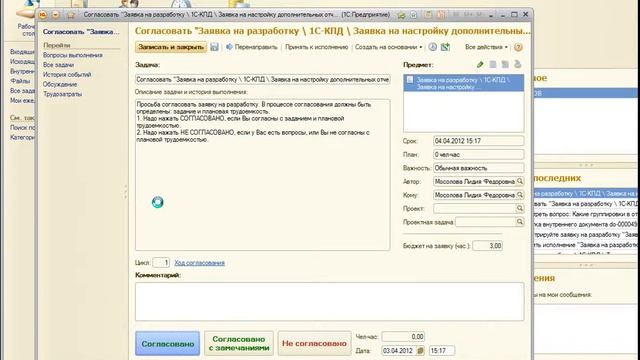Click Принять к исполнению
This screenshot has width=640, height=360.
click(x=316, y=47)
